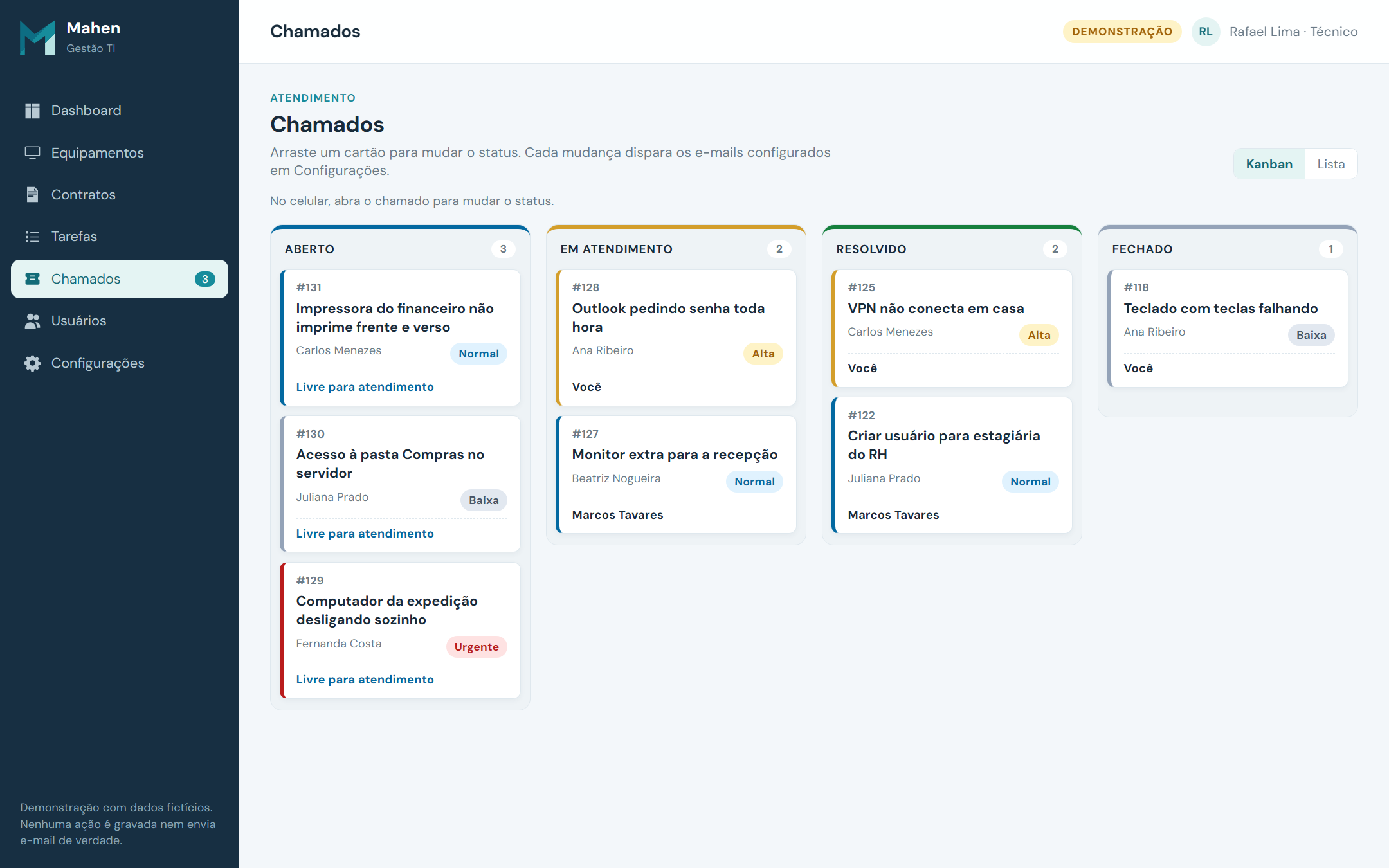Click the Usuários people icon
Image resolution: width=1389 pixels, height=868 pixels.
(32, 321)
